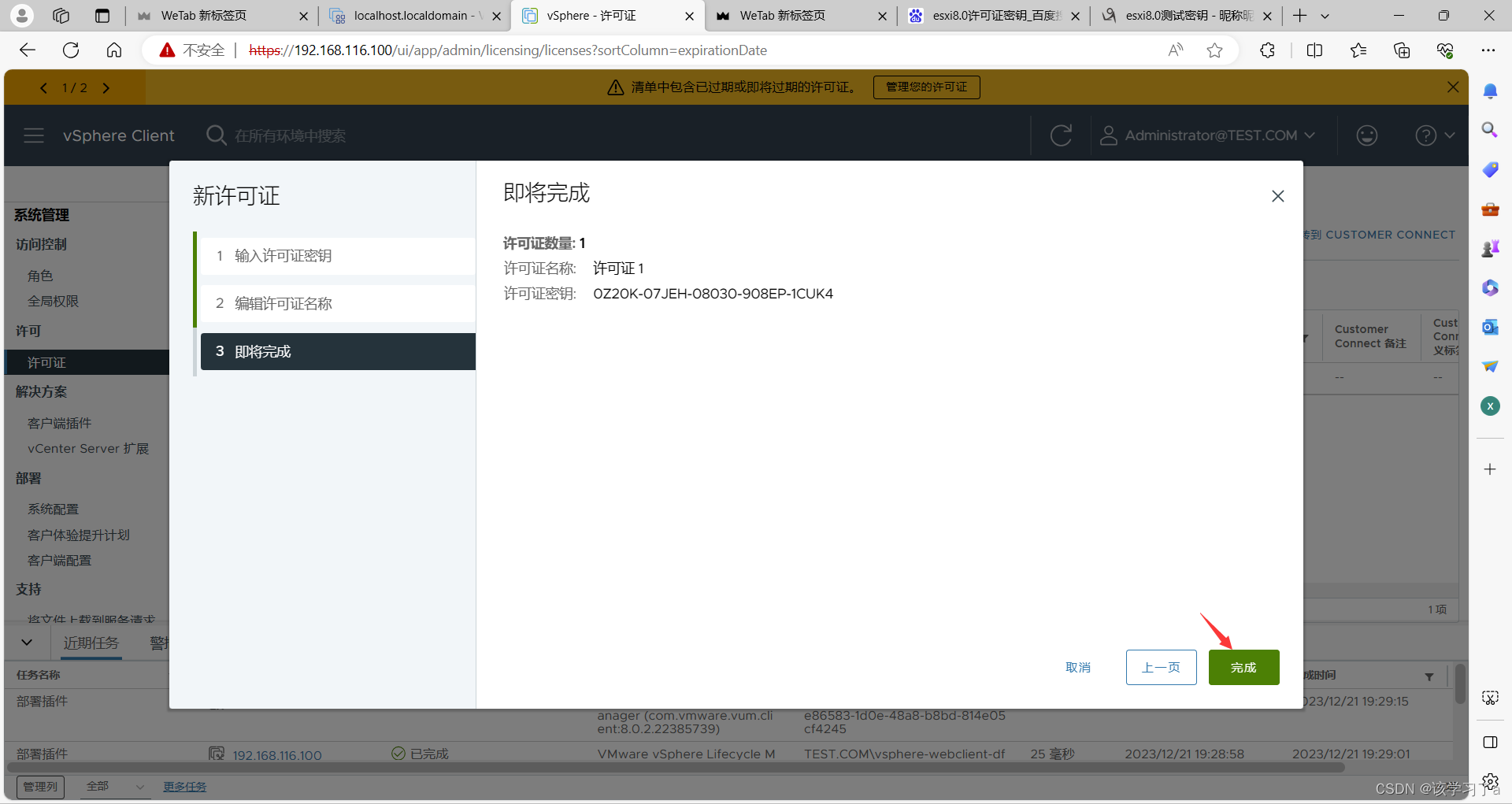
Task: Open a new browser tab
Action: pyautogui.click(x=1299, y=16)
